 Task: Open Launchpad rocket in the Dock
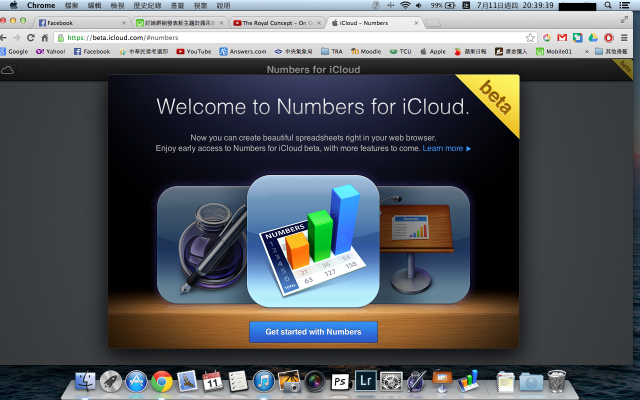[x=111, y=382]
